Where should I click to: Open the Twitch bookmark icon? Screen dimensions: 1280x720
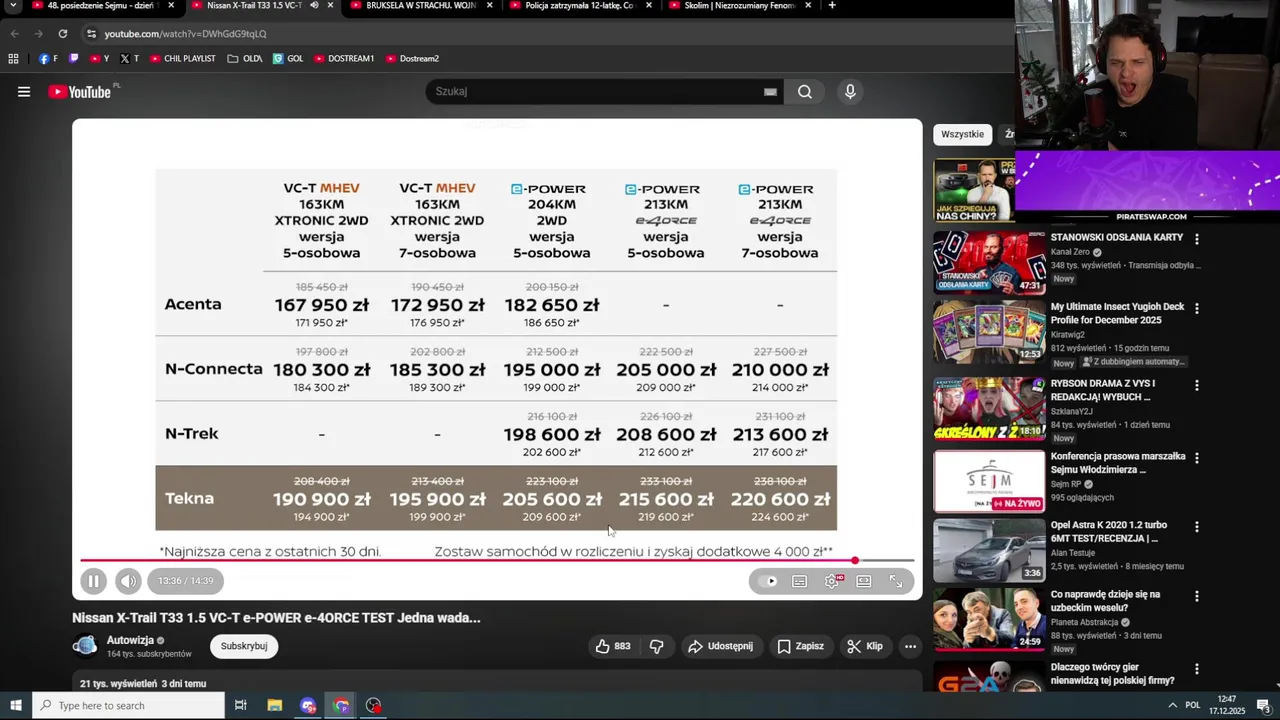click(x=73, y=59)
